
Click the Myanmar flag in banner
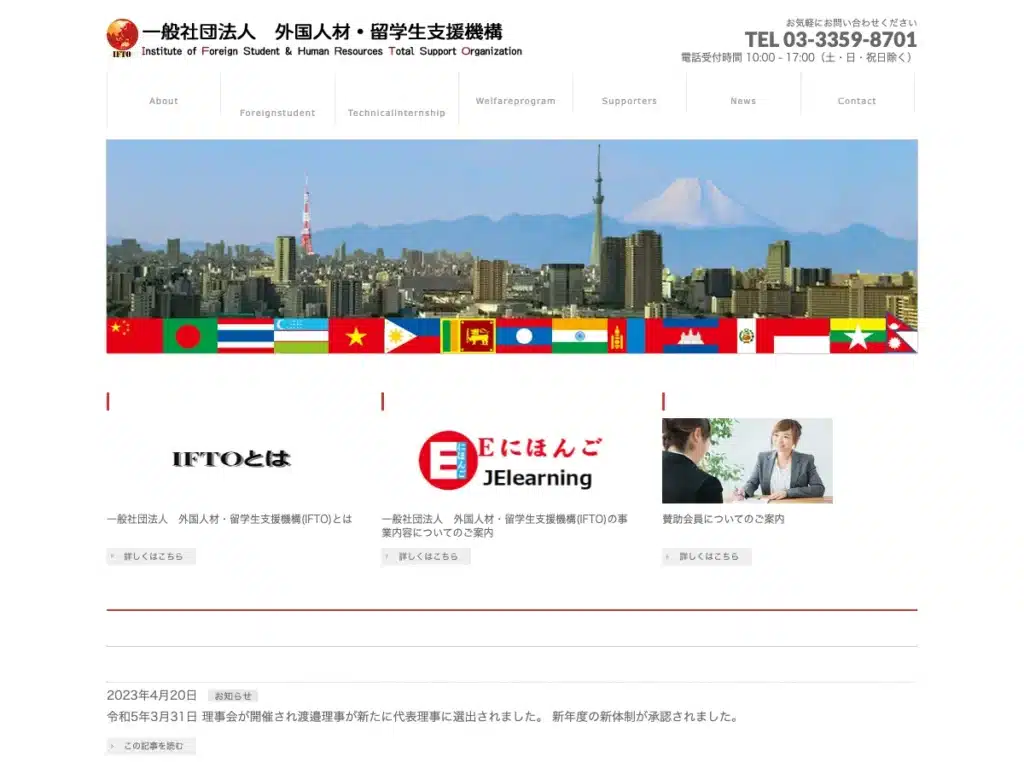[857, 336]
